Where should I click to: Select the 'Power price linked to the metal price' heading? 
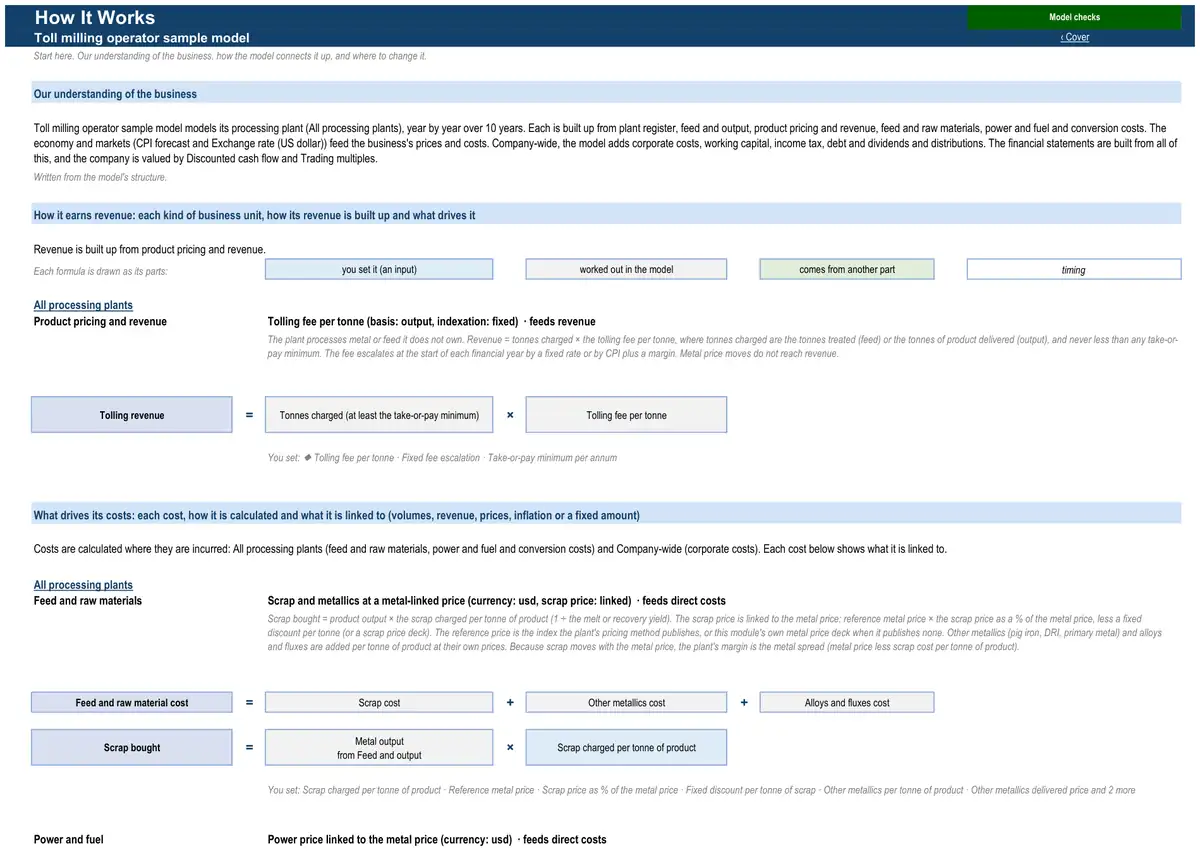[437, 839]
